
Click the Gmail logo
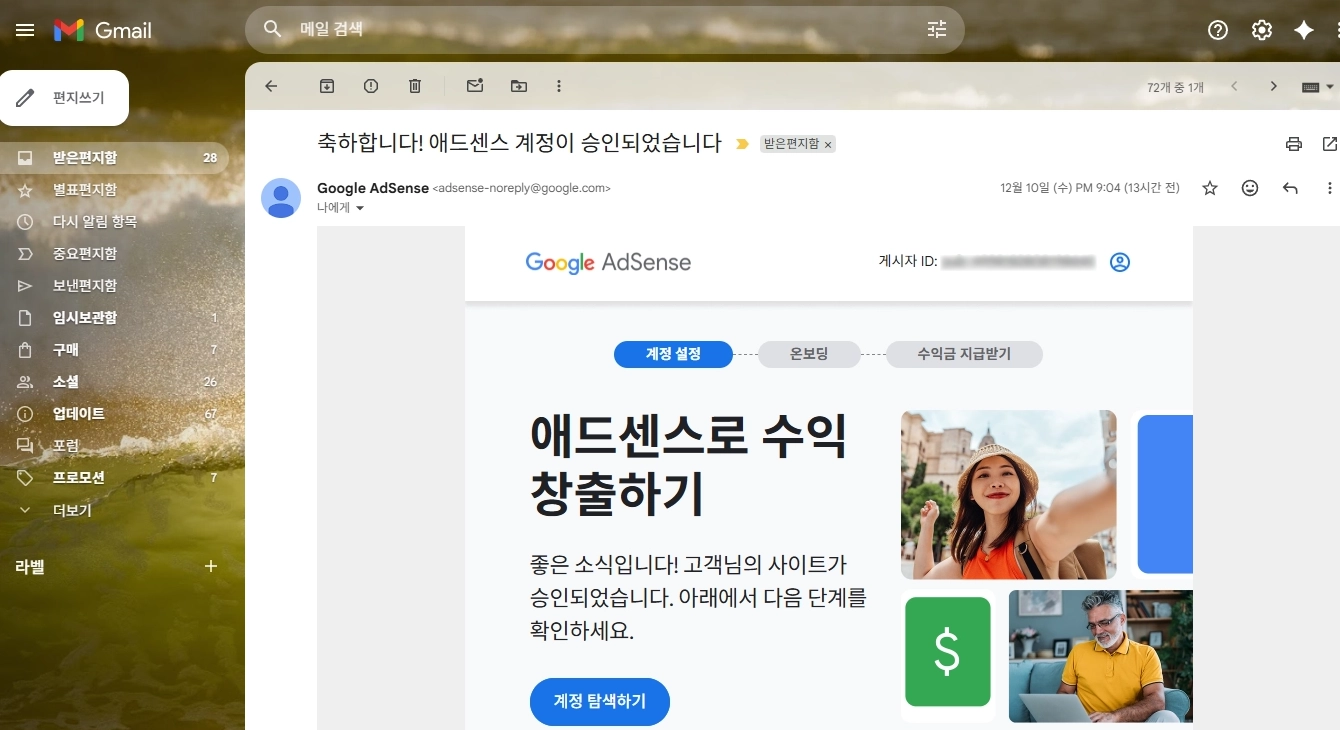[x=102, y=30]
